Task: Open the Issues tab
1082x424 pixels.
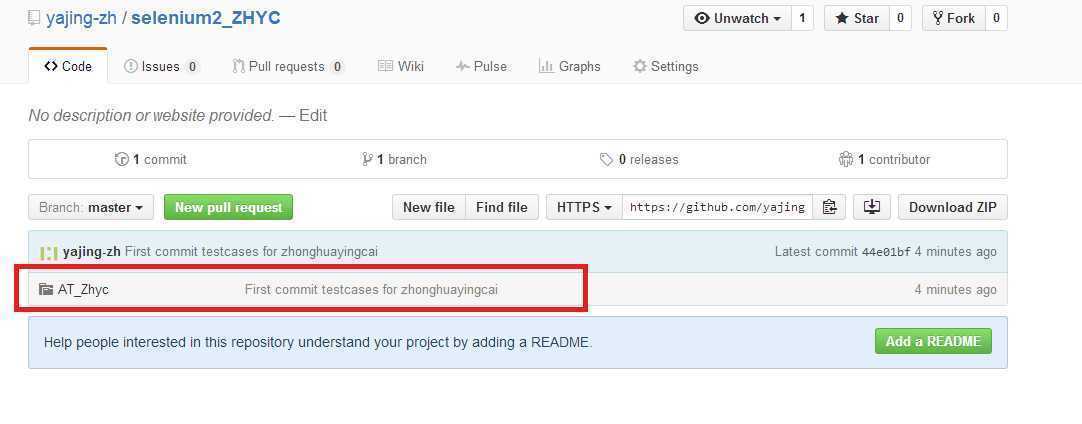Action: coord(161,66)
